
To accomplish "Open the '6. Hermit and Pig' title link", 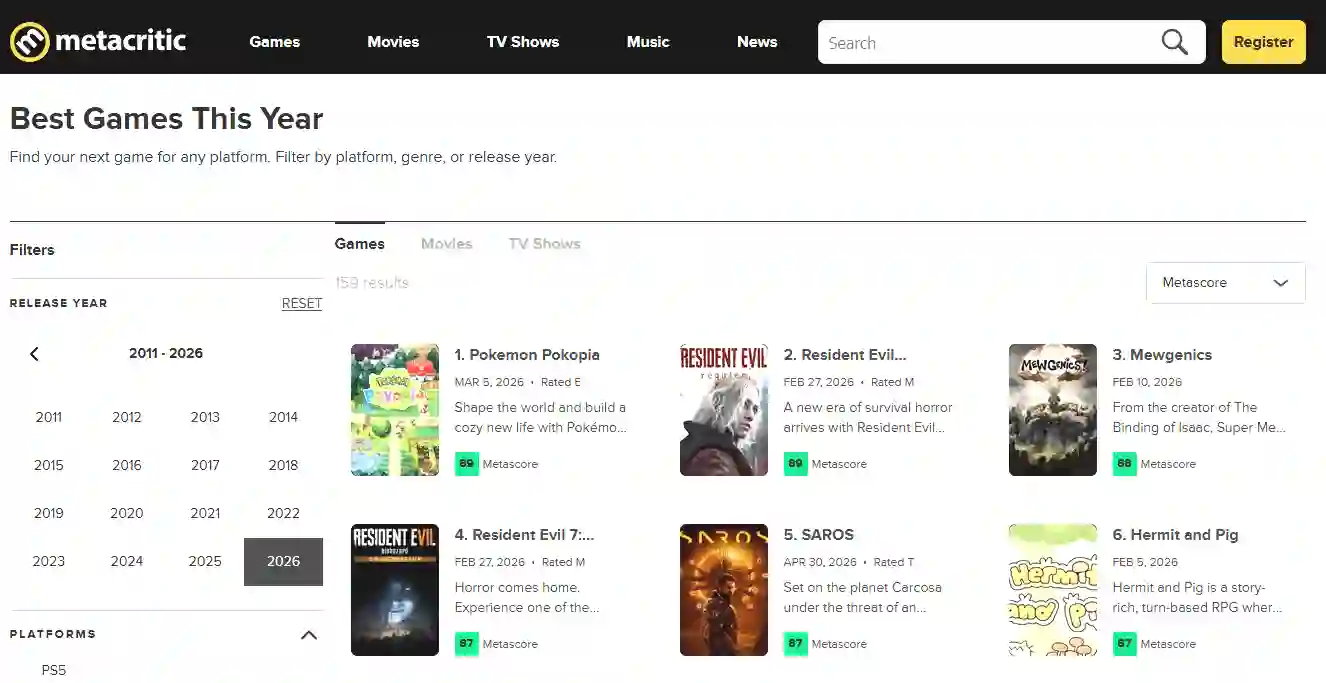I will [x=1175, y=535].
